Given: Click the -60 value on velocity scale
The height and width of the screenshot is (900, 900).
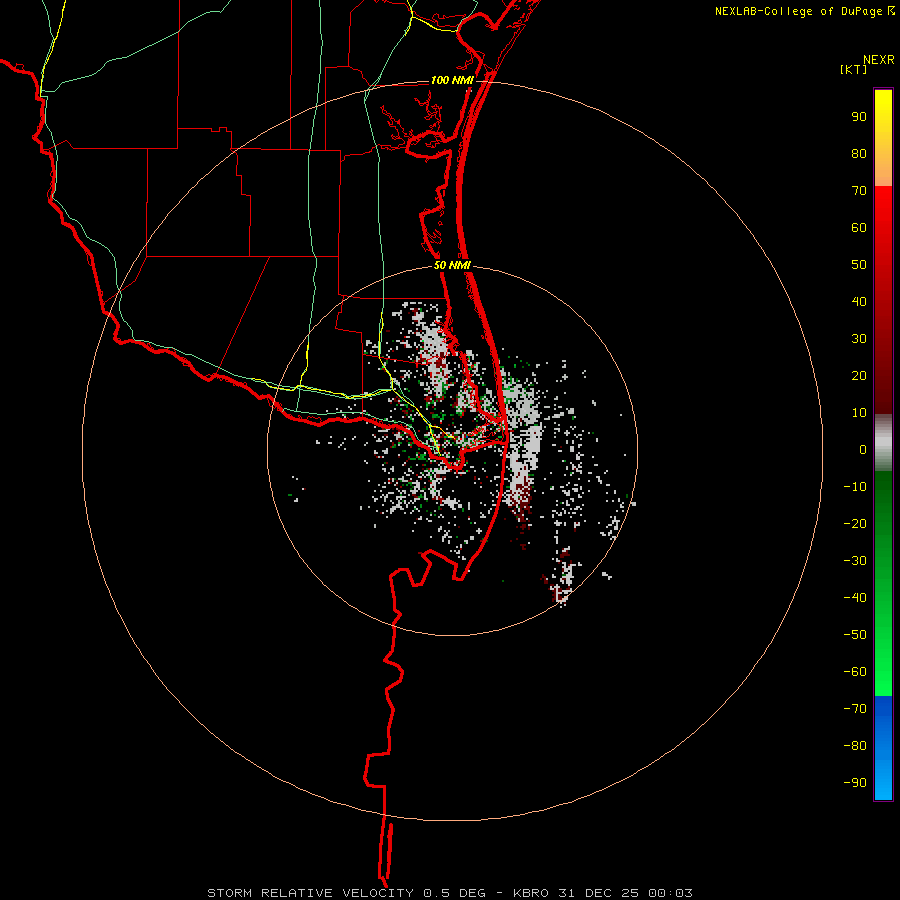Looking at the screenshot, I should pyautogui.click(x=855, y=672).
